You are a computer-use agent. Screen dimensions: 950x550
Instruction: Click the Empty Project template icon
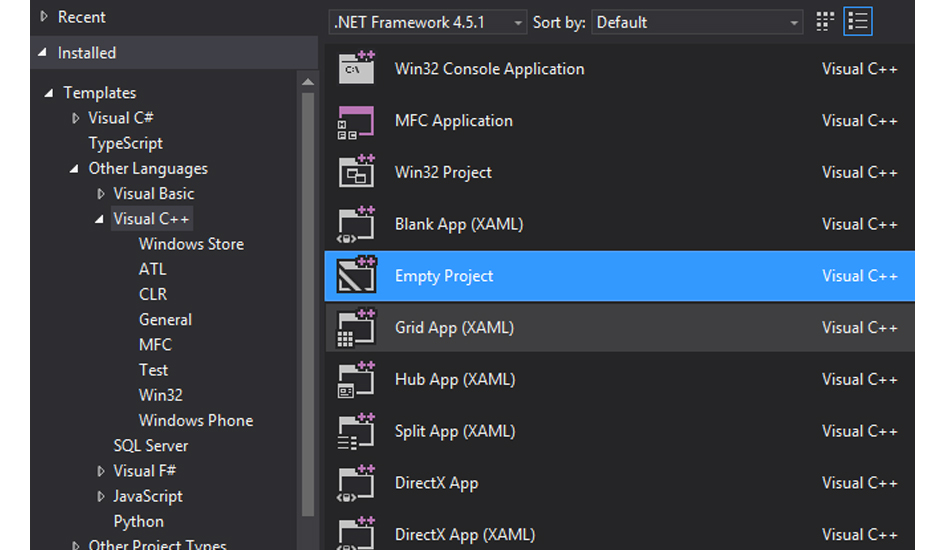tap(356, 275)
